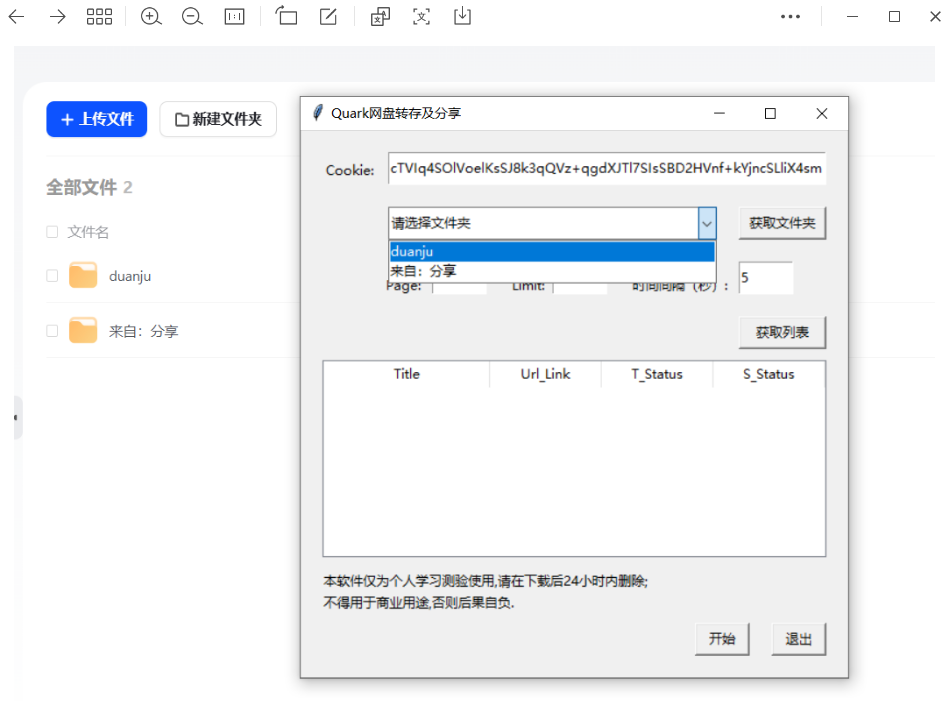Click the 获取列表 button
Viewport: 947px width, 701px height.
pos(782,332)
